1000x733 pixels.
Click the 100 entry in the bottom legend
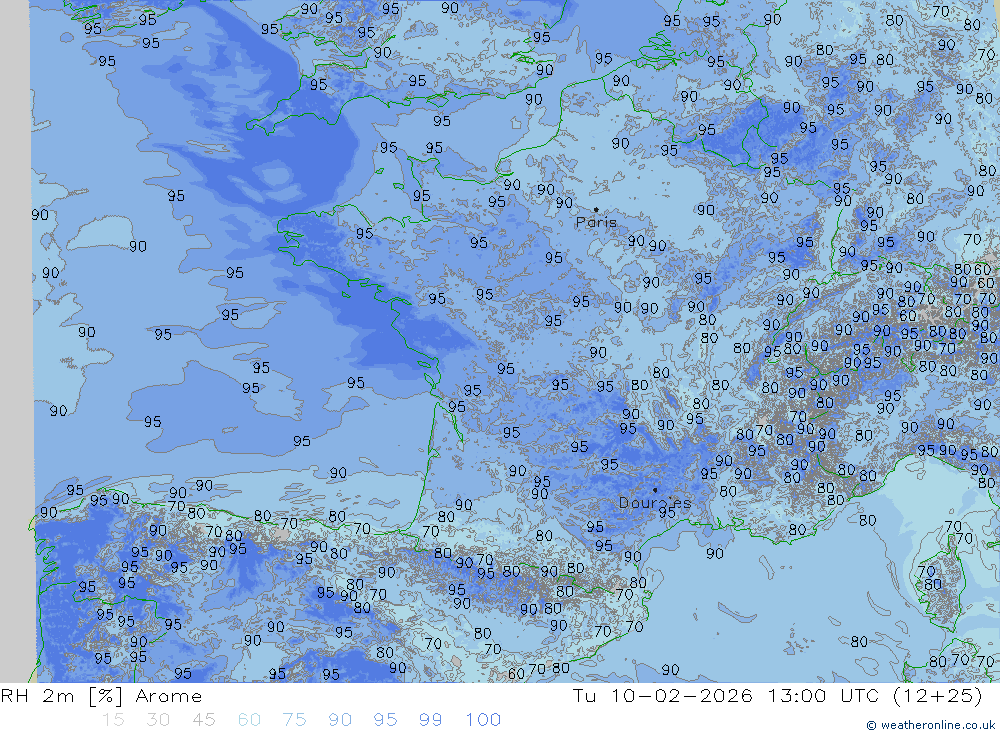(483, 720)
